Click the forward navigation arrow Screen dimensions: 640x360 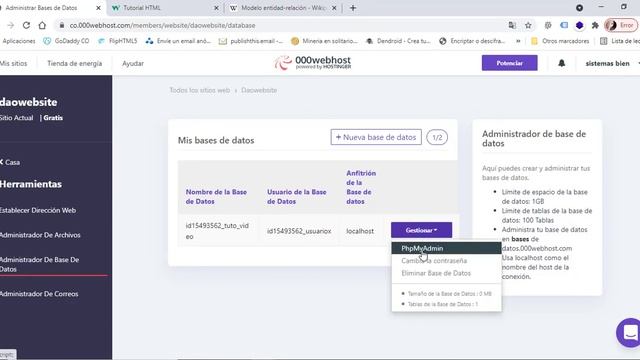11,25
